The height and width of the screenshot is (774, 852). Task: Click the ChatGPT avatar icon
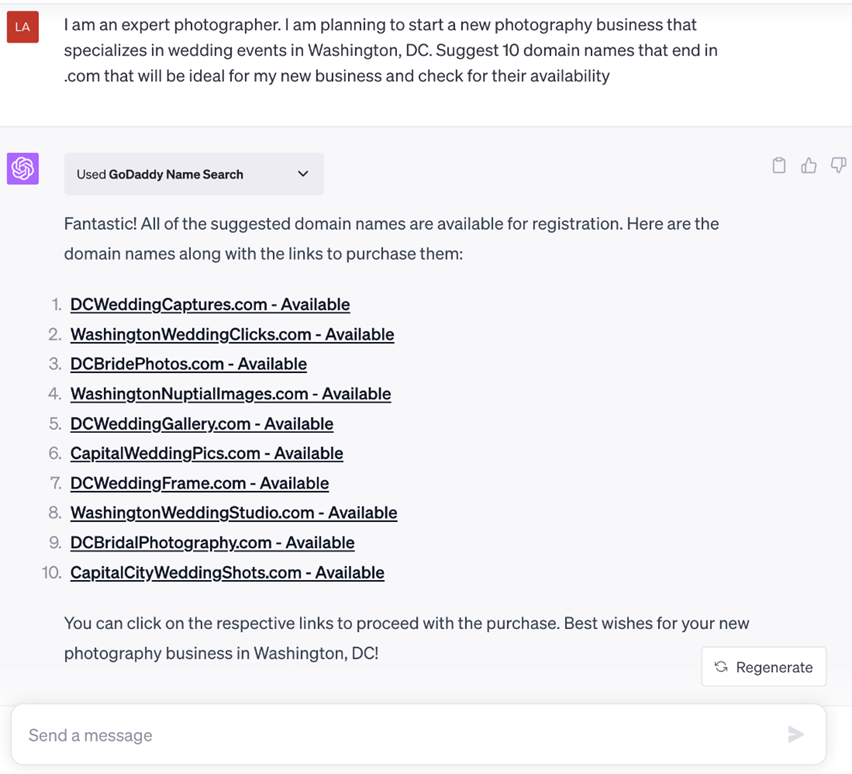(23, 168)
